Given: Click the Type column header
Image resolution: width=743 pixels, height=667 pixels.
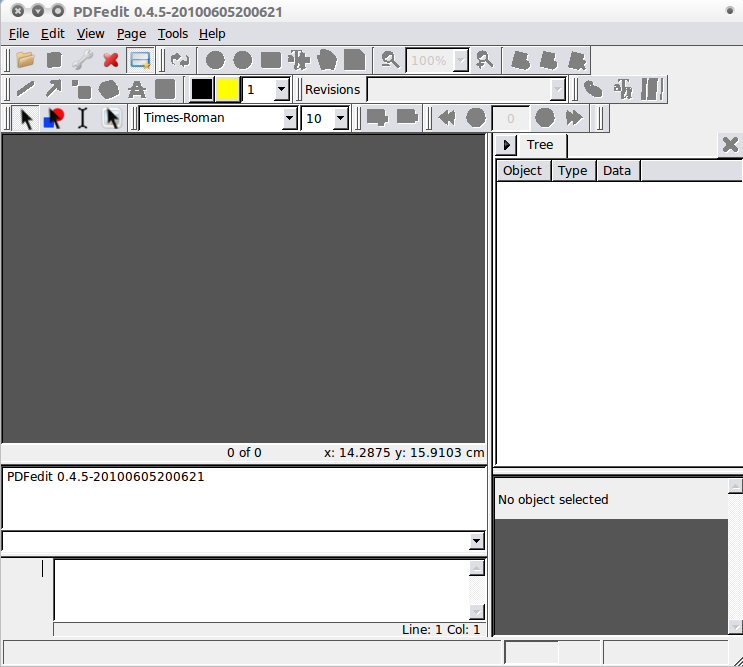Looking at the screenshot, I should click(x=573, y=171).
